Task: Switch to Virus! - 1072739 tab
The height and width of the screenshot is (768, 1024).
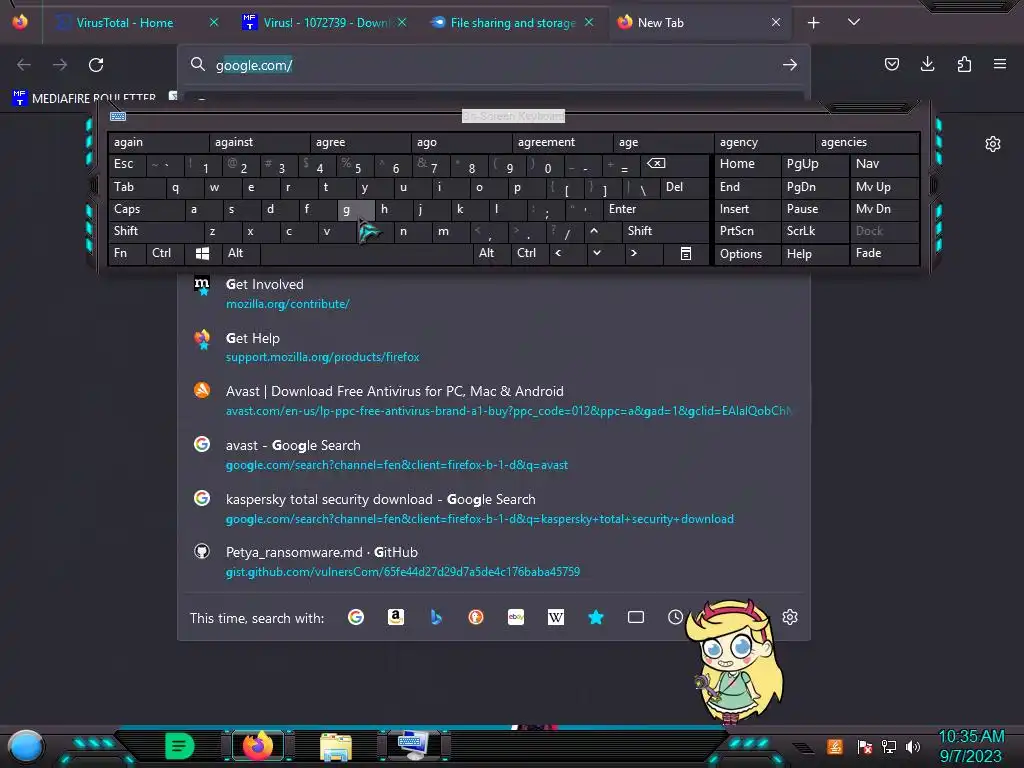Action: (x=325, y=22)
